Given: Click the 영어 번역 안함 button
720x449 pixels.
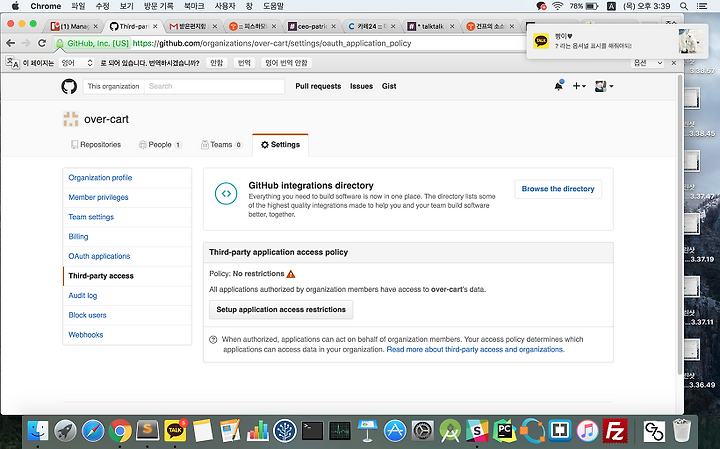Looking at the screenshot, I should point(287,63).
